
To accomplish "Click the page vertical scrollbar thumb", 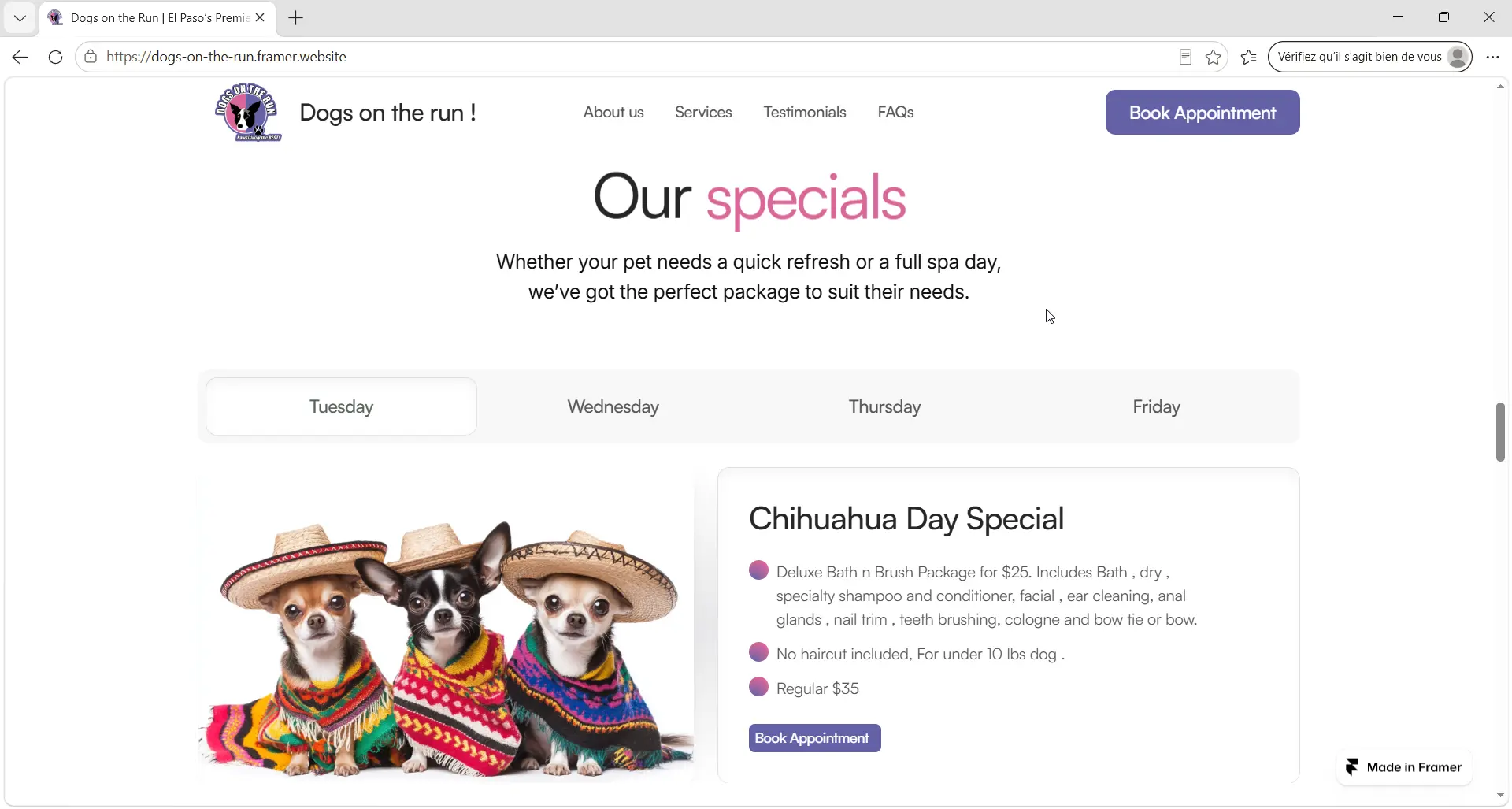I will pyautogui.click(x=1500, y=432).
